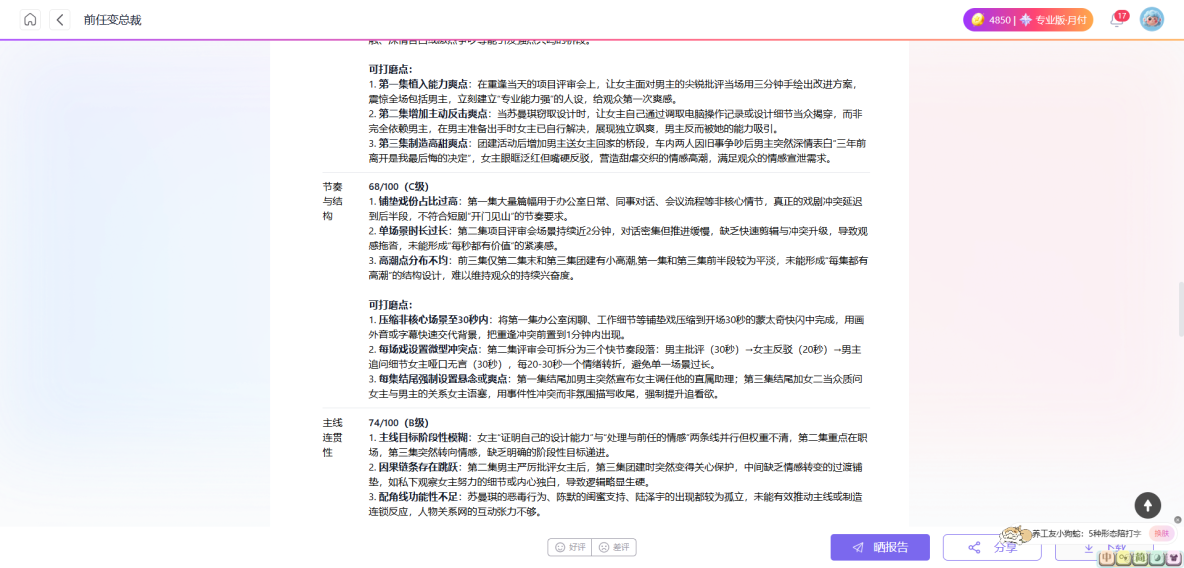Click the black scroll-to-top arrow
Screen dimensions: 1184x568
1147,505
